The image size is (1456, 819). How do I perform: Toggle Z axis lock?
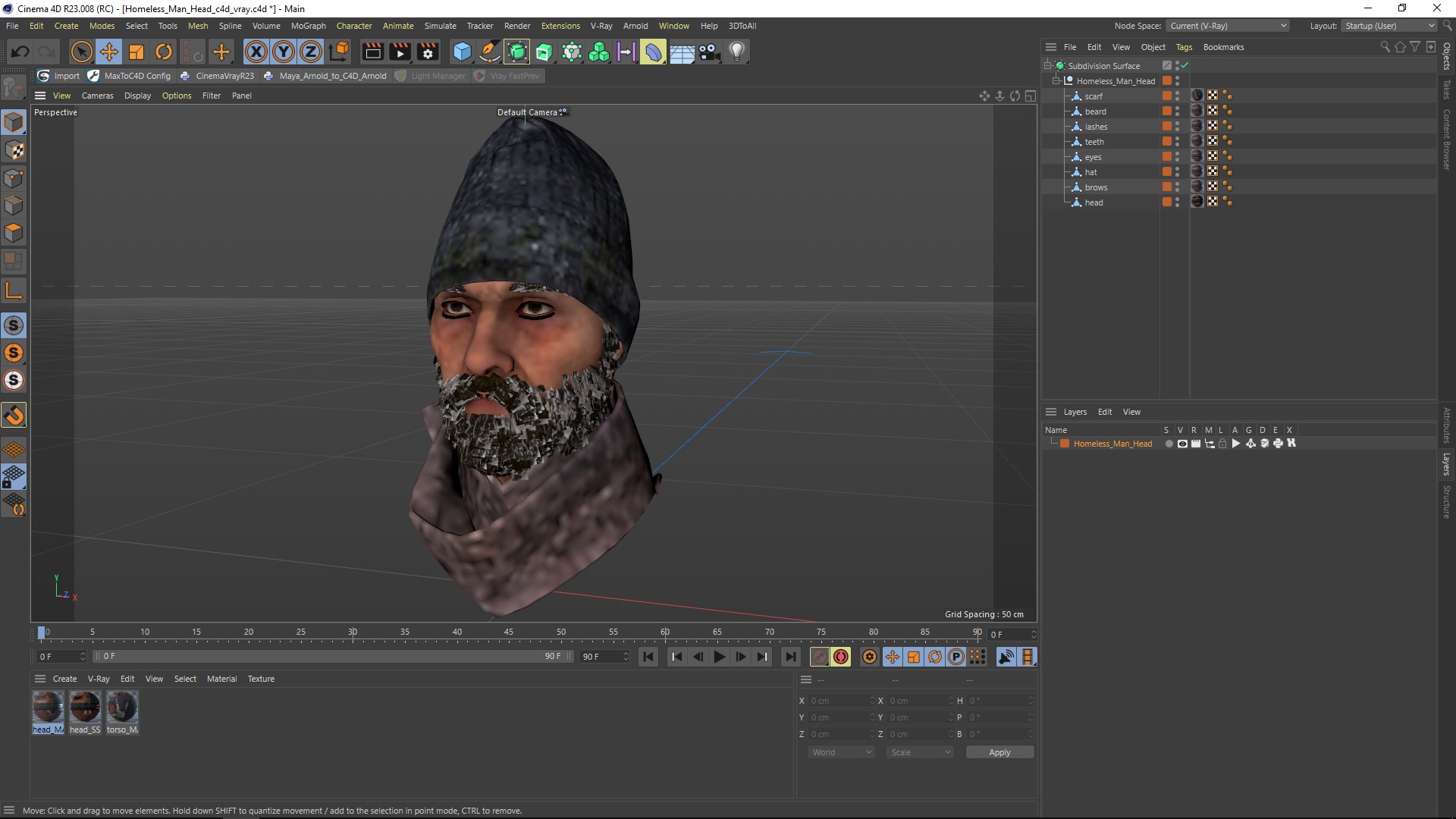(311, 52)
